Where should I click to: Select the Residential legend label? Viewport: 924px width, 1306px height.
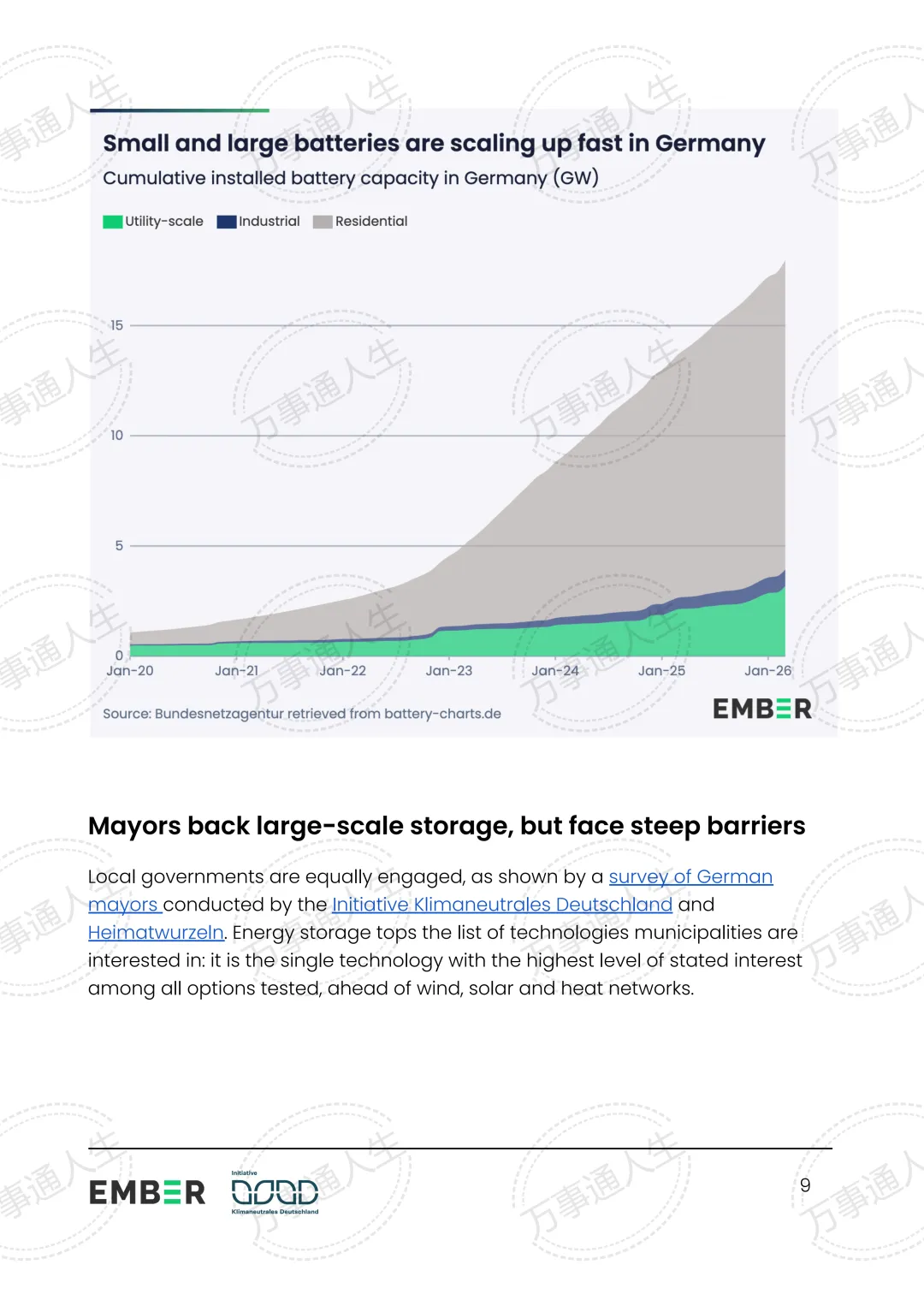(x=371, y=221)
